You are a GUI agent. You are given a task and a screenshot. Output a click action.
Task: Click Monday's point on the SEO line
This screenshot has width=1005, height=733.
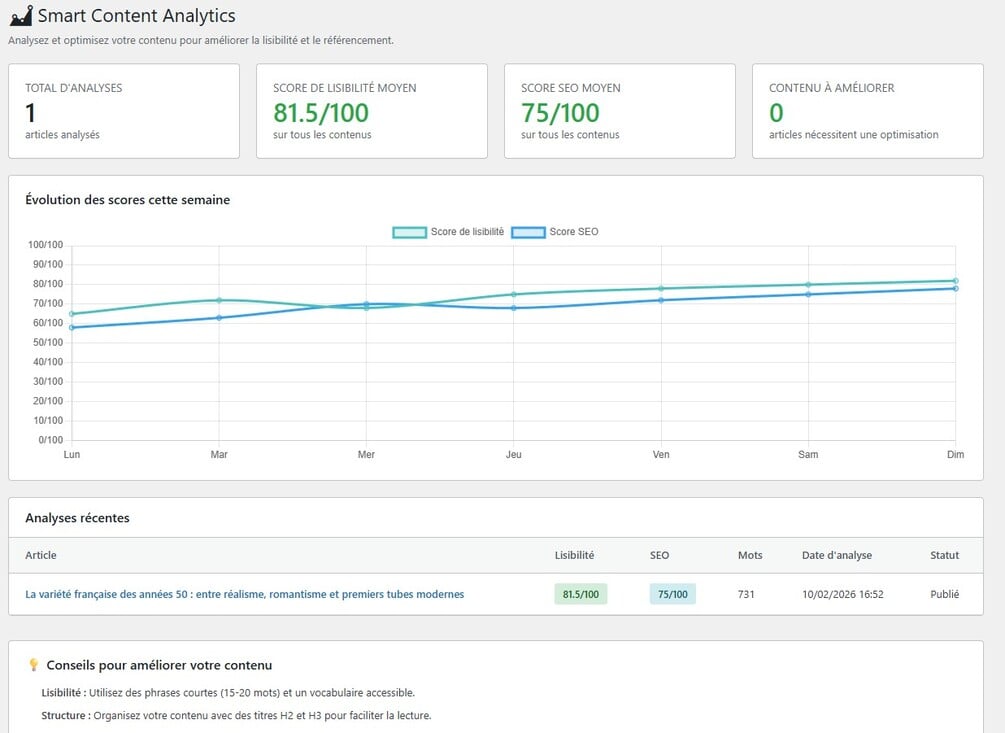pyautogui.click(x=72, y=327)
